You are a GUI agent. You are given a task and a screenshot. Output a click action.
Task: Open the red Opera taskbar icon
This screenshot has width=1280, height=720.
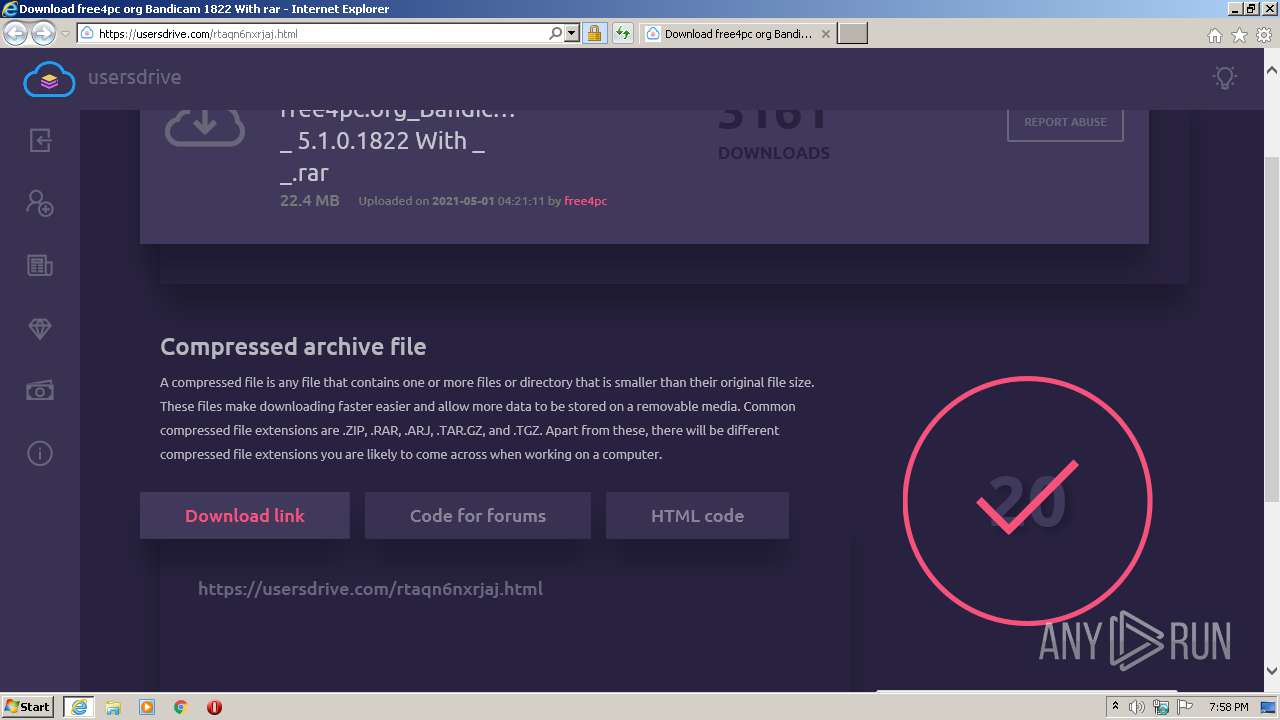(214, 707)
